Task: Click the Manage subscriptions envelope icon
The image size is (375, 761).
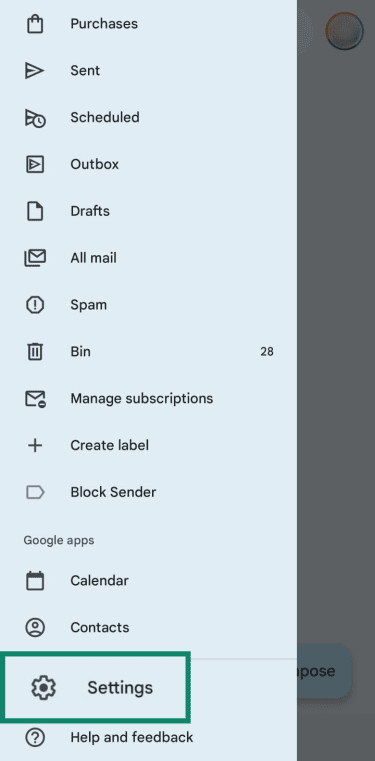Action: pos(35,398)
